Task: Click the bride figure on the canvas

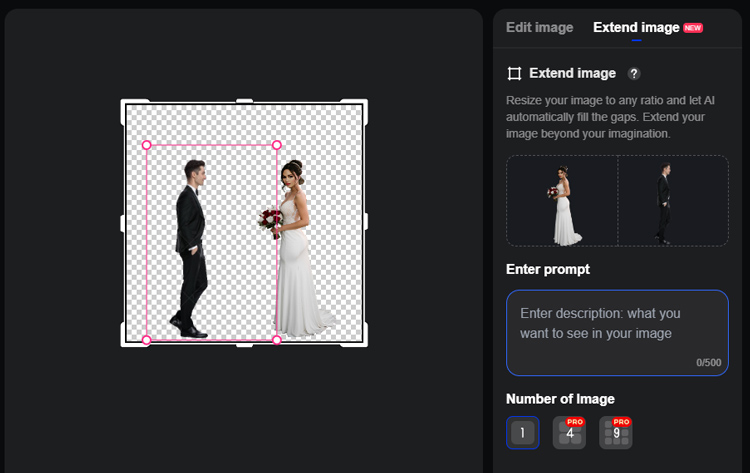Action: pyautogui.click(x=296, y=249)
